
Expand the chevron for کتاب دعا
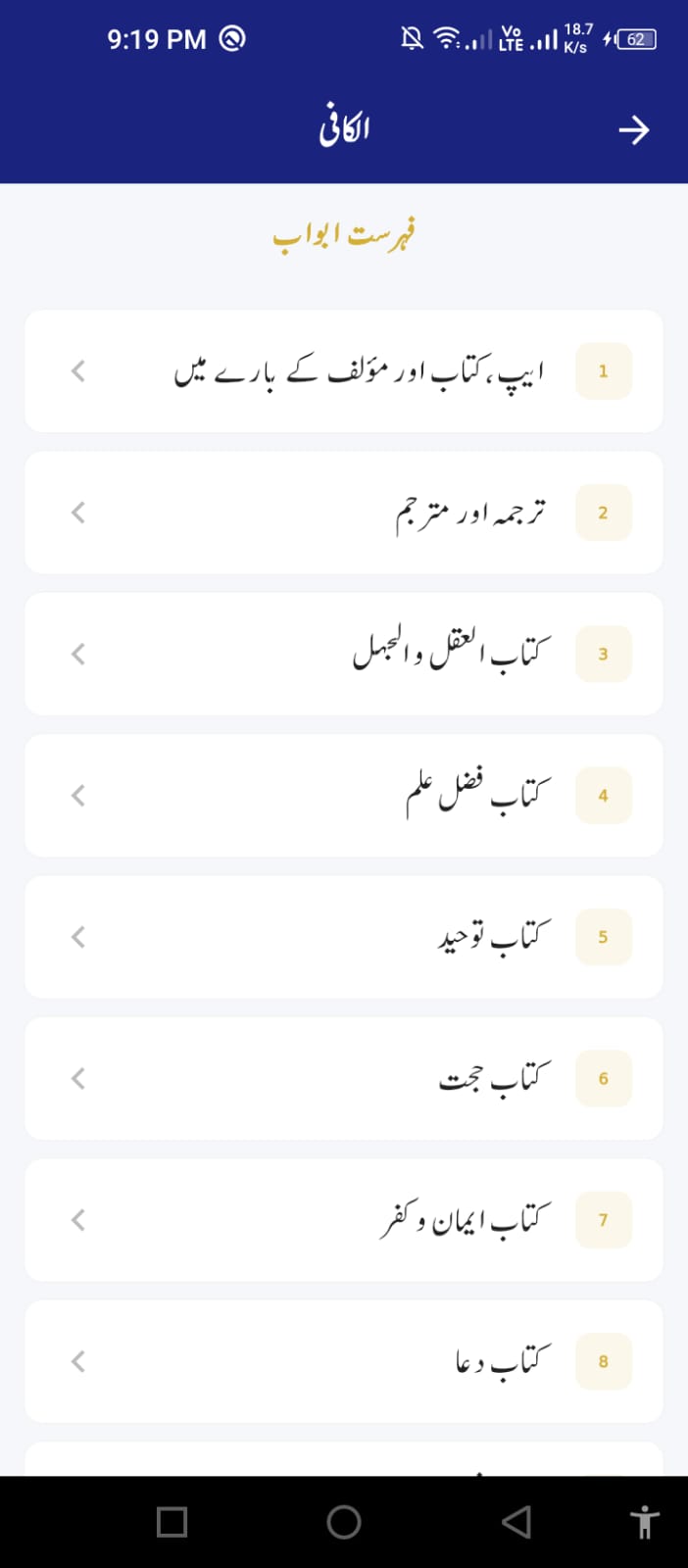[77, 1360]
